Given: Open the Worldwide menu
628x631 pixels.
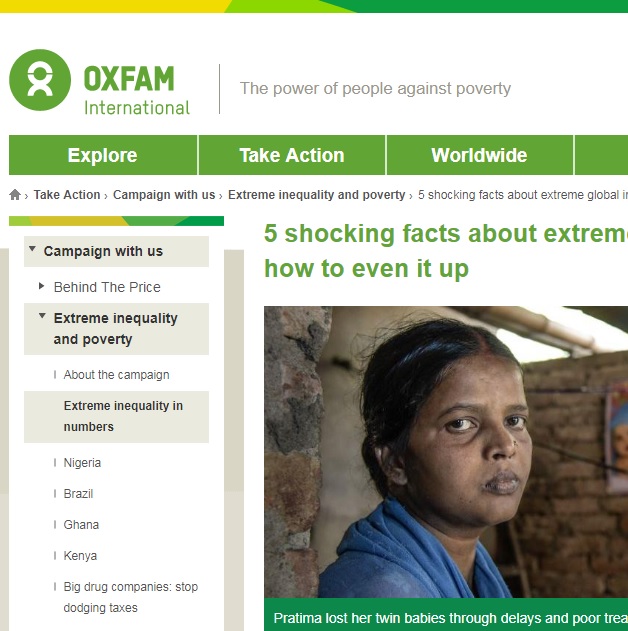Looking at the screenshot, I should pos(480,155).
